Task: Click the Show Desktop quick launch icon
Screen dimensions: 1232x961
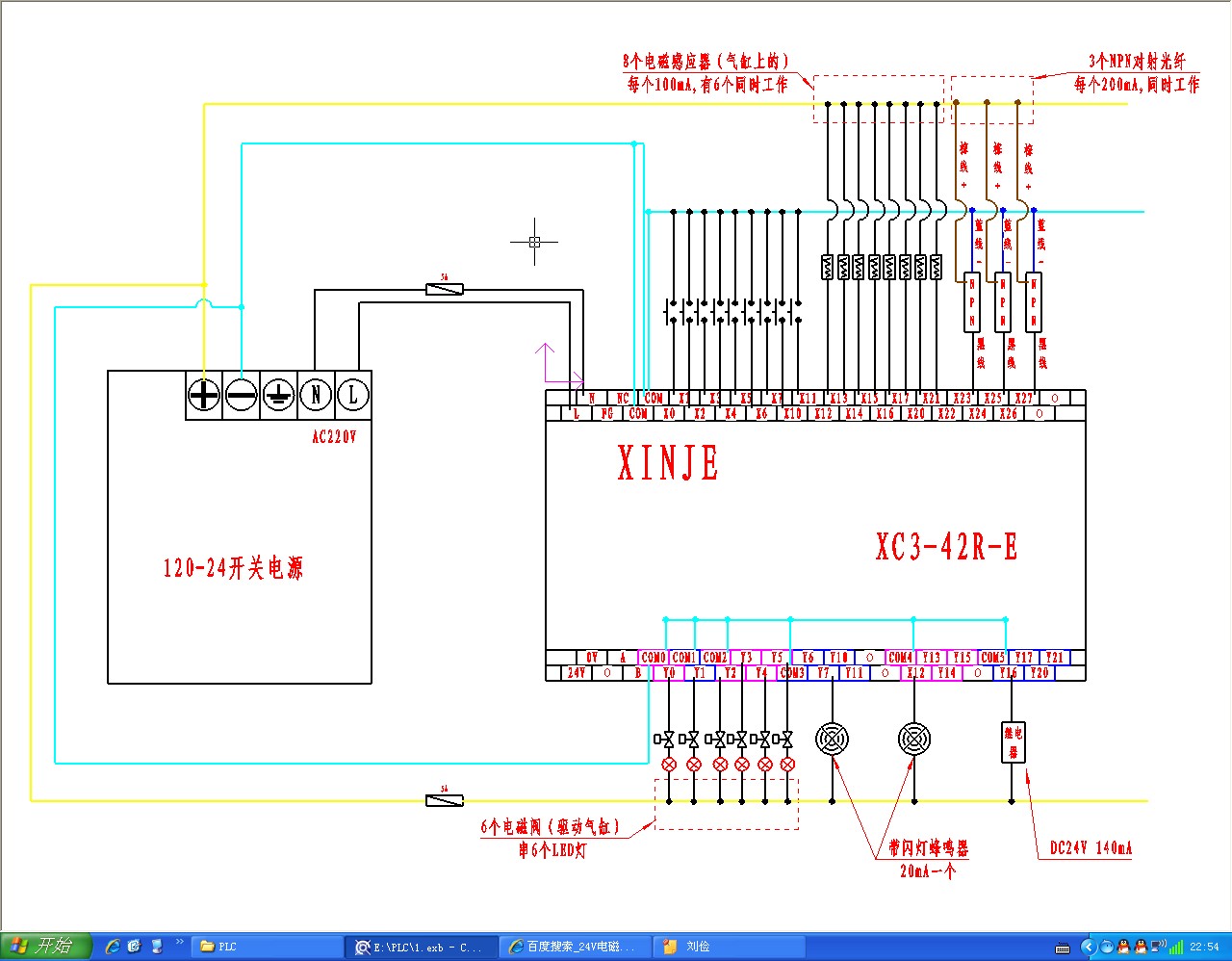Action: click(157, 947)
